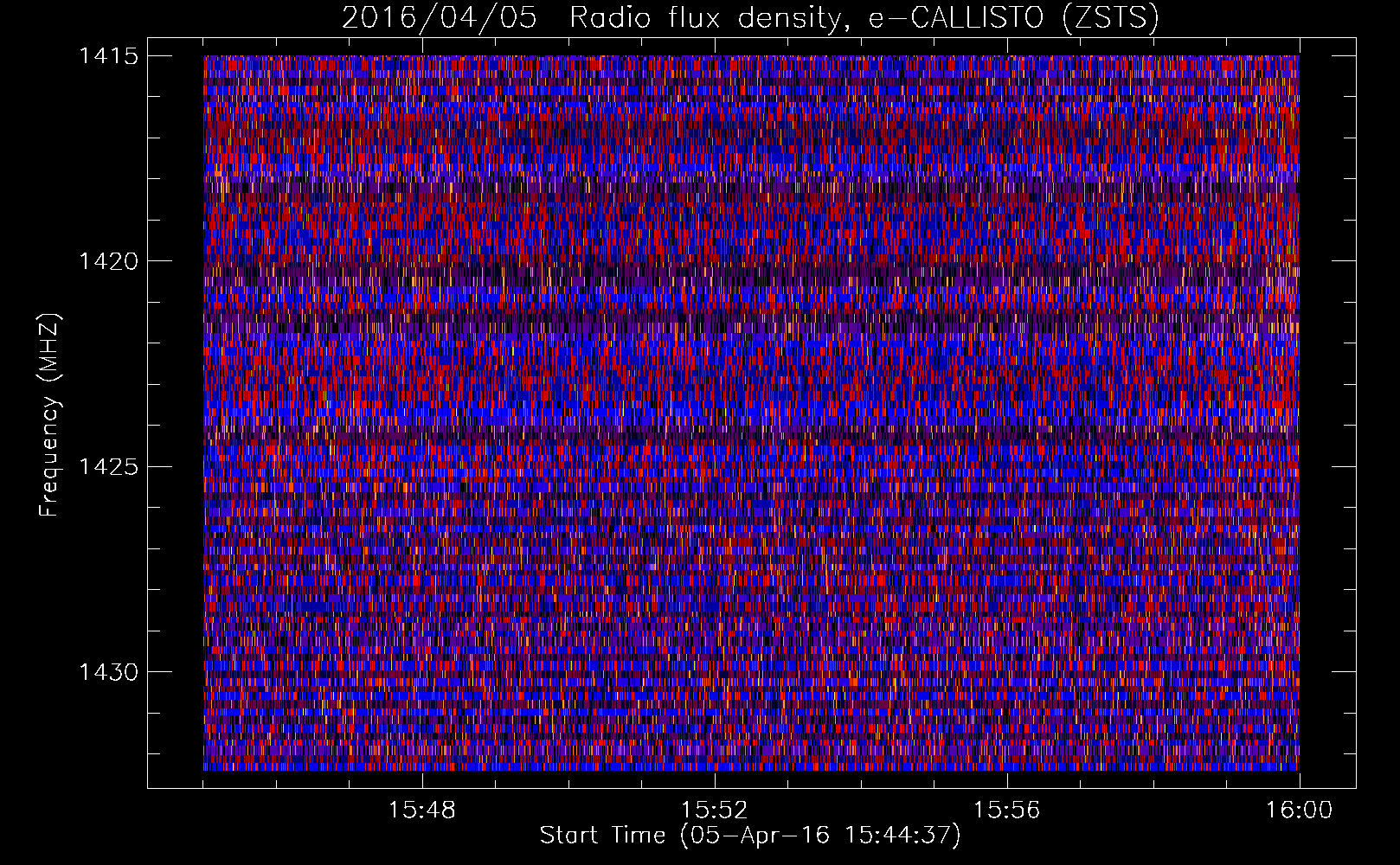1400x865 pixels.
Task: Click the 16:00 time axis label
Action: pos(1300,811)
